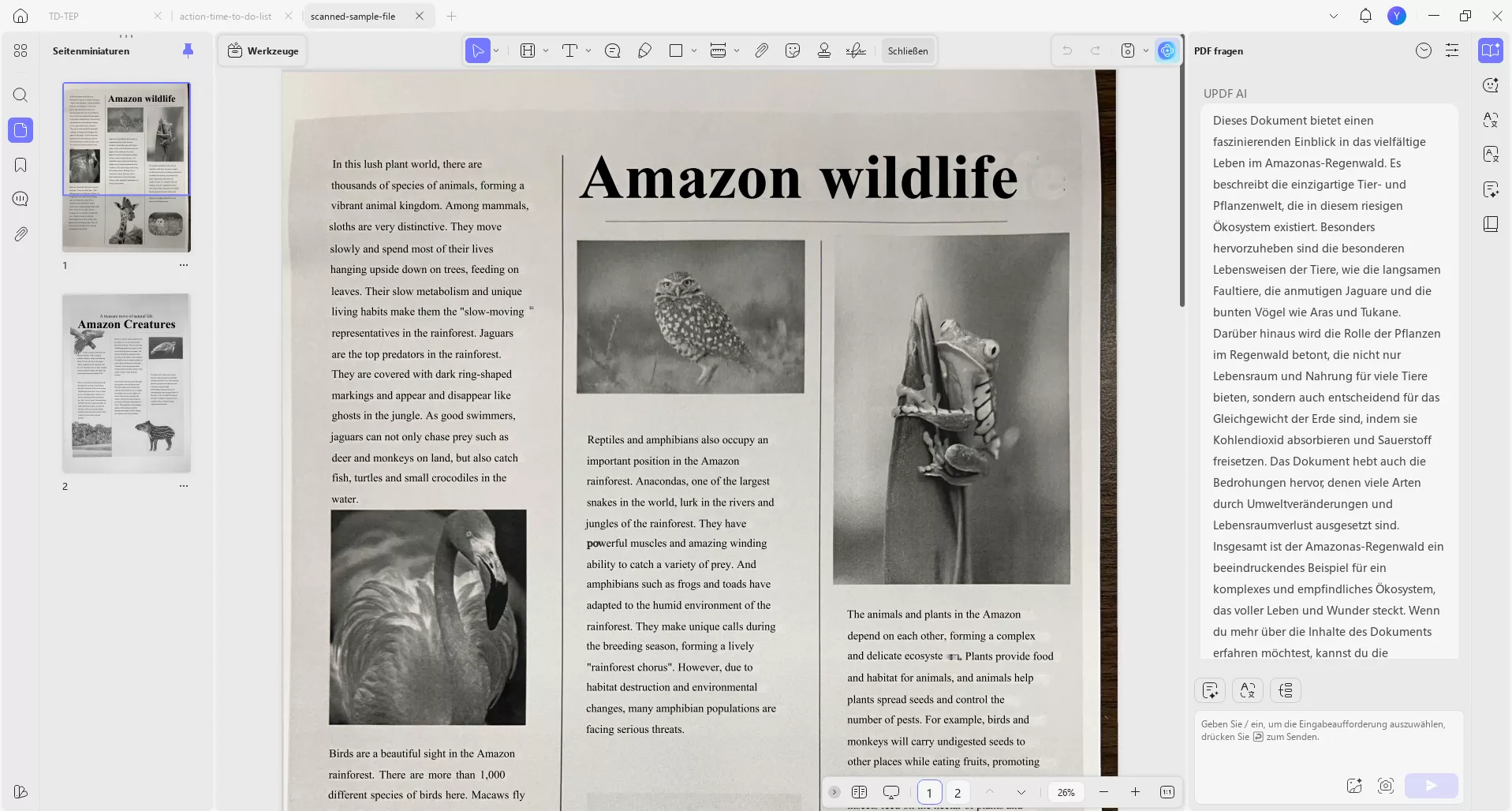Expand the text tool dropdown arrow
1512x811 pixels.
coord(588,51)
